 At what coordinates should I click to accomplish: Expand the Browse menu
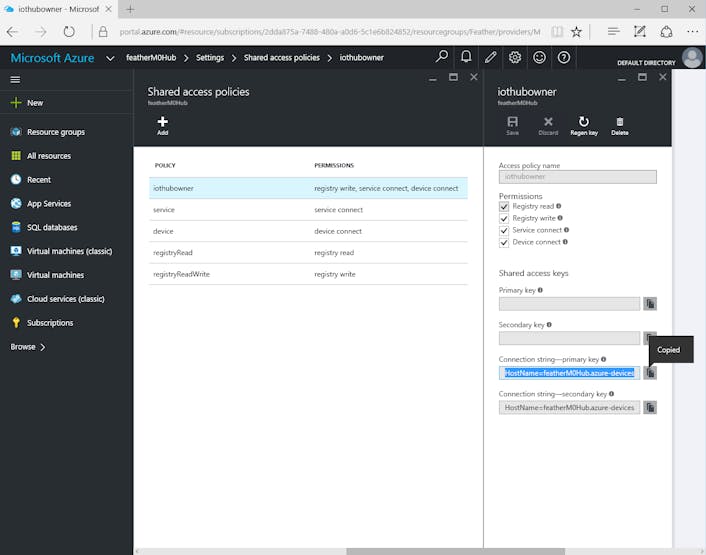pyautogui.click(x=28, y=347)
